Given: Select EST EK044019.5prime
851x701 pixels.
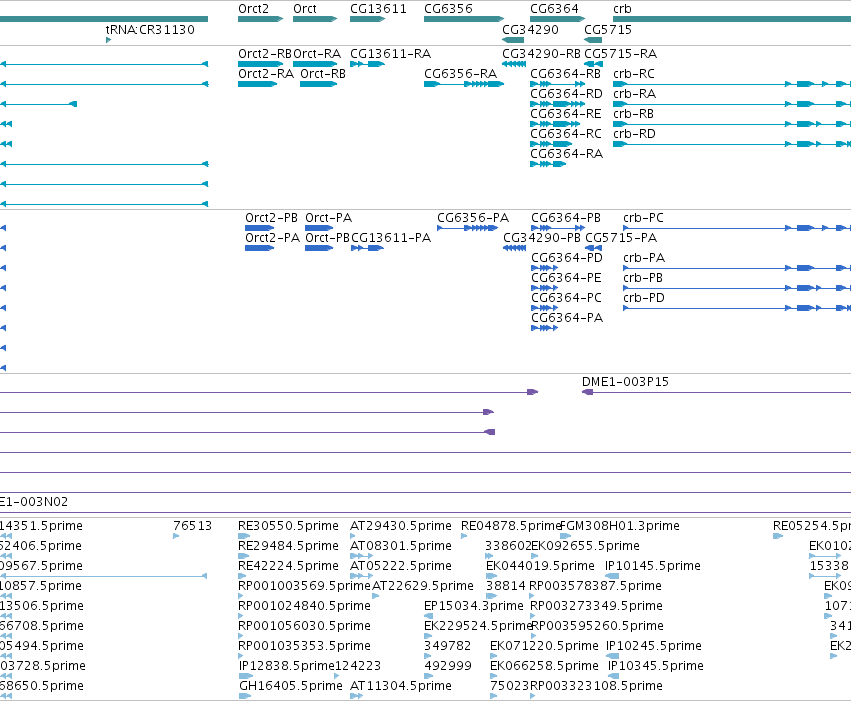Looking at the screenshot, I should pyautogui.click(x=491, y=576).
